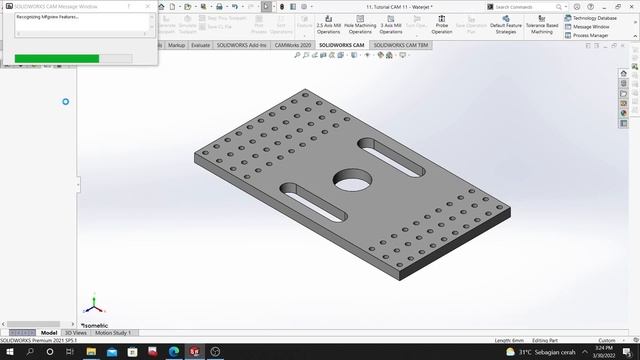
Task: Open the Help question mark icon
Action: (x=590, y=7)
